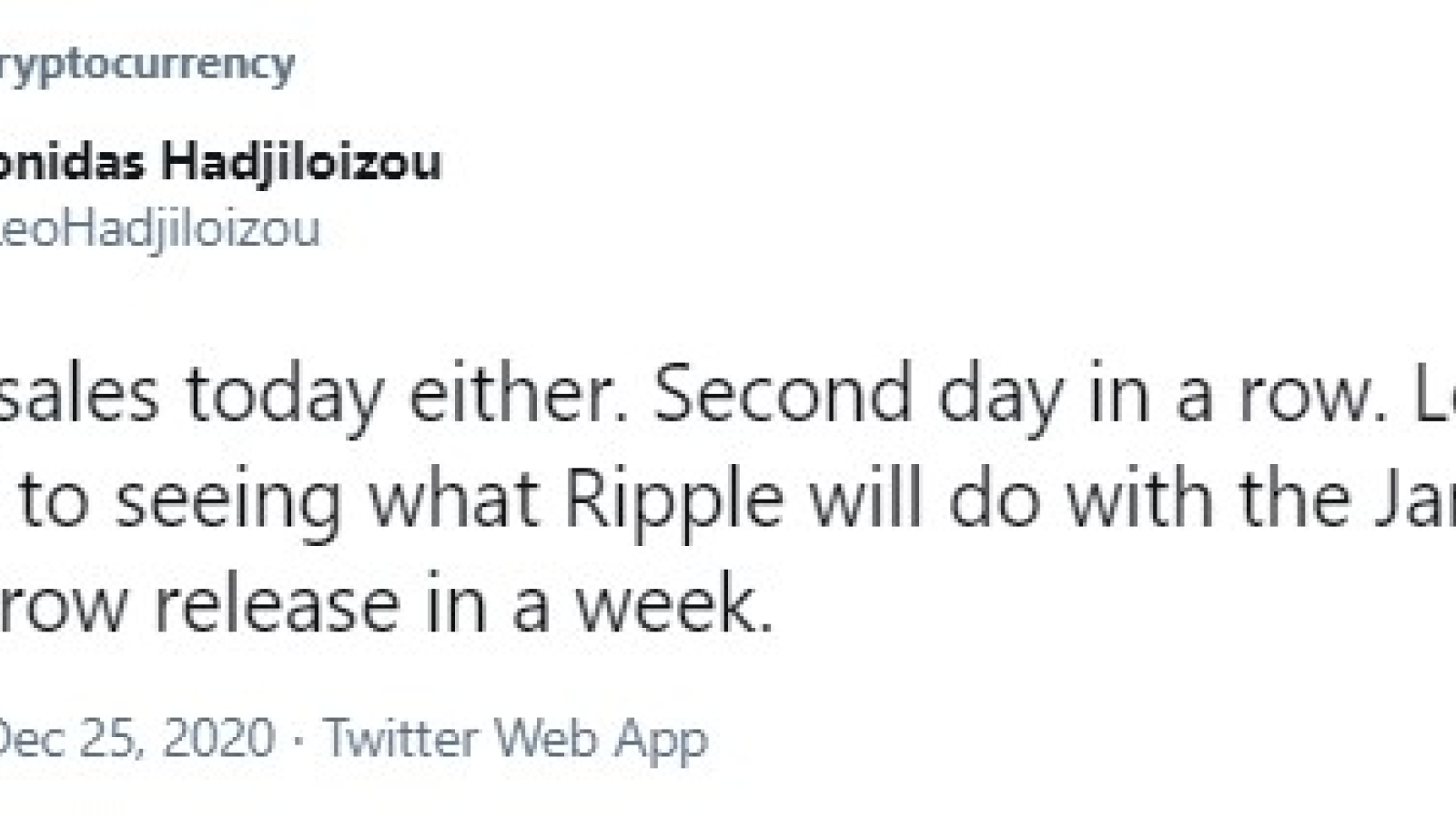The image size is (1456, 819).
Task: Open the Dec 25, 2020 timestamp link
Action: click(x=137, y=737)
